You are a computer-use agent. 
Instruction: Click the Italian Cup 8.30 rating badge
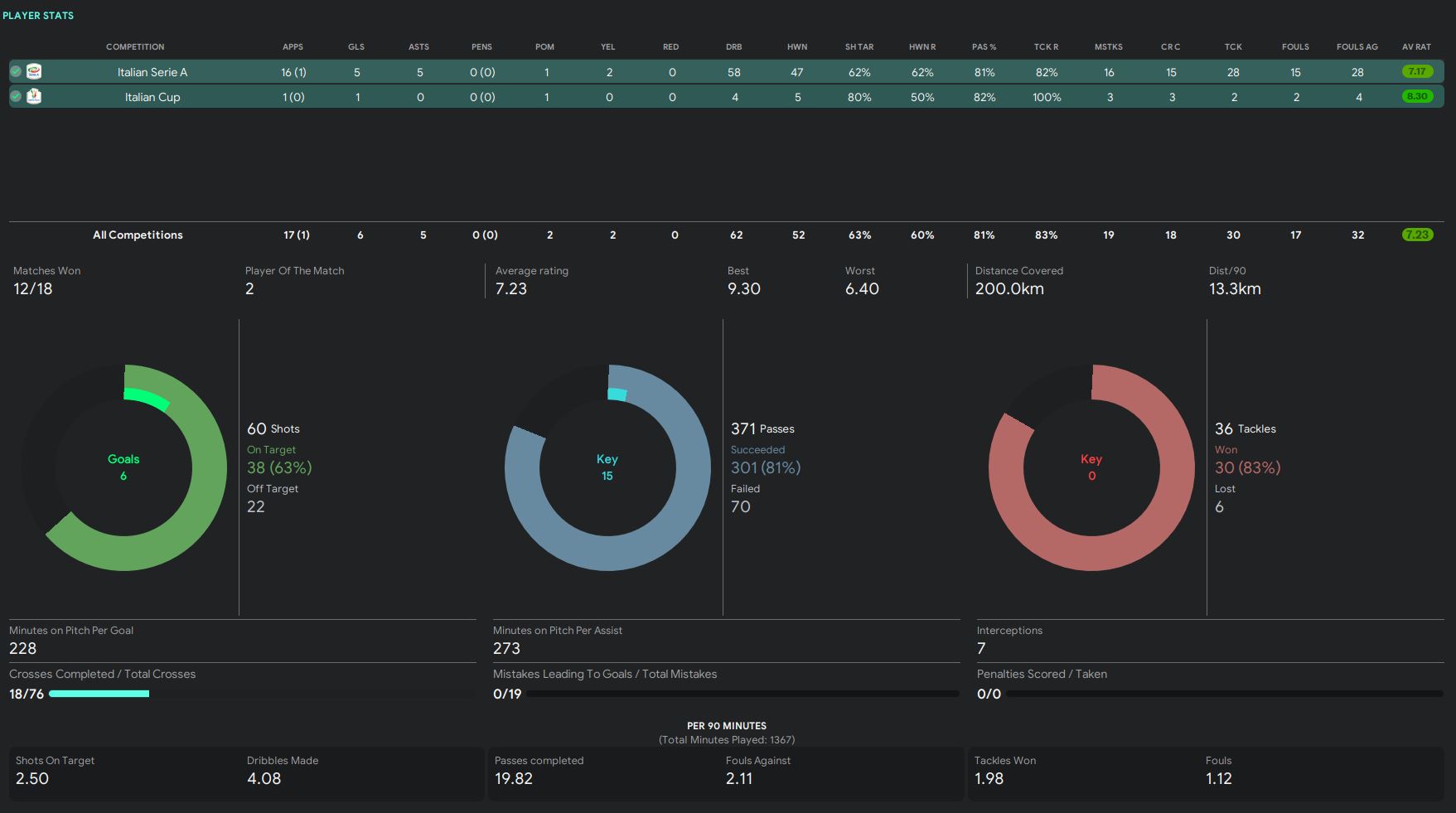(1417, 96)
